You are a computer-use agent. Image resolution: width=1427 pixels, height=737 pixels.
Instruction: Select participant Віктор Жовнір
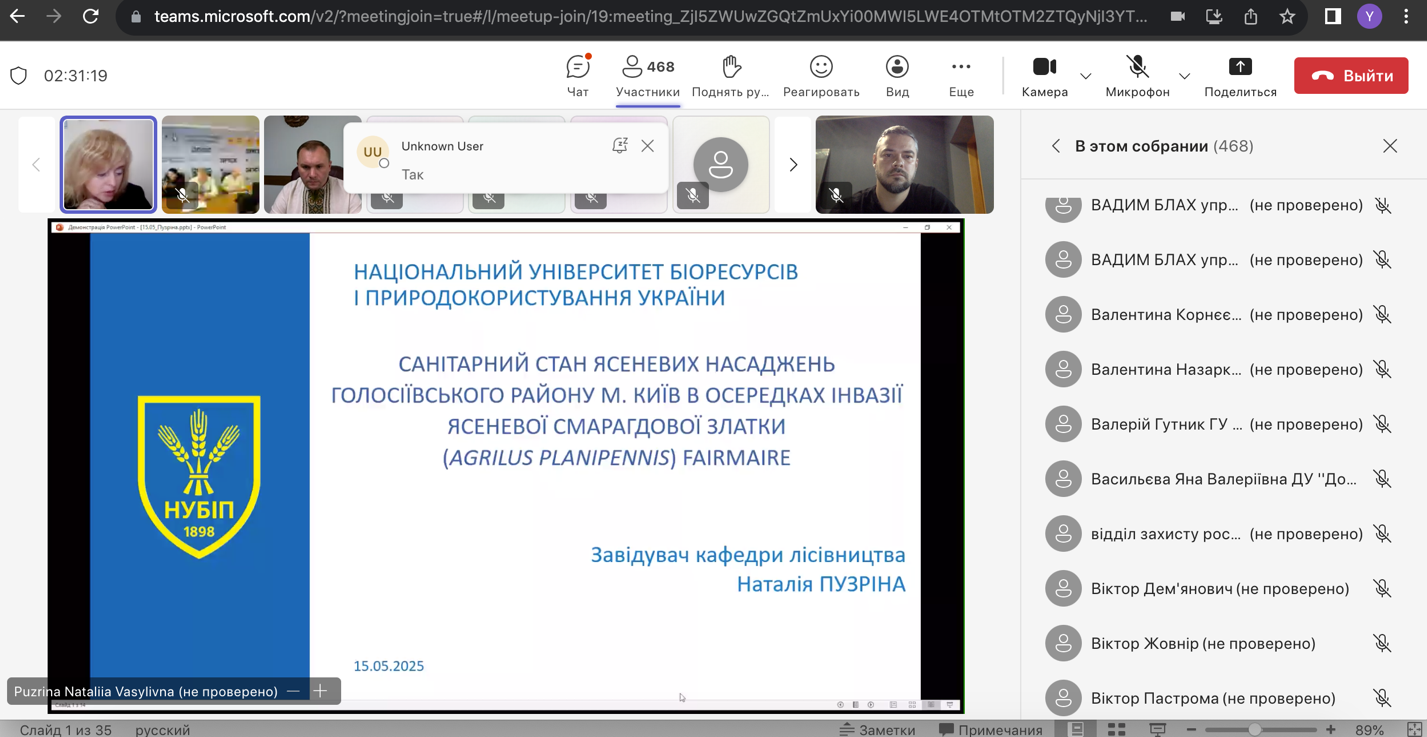click(1219, 644)
